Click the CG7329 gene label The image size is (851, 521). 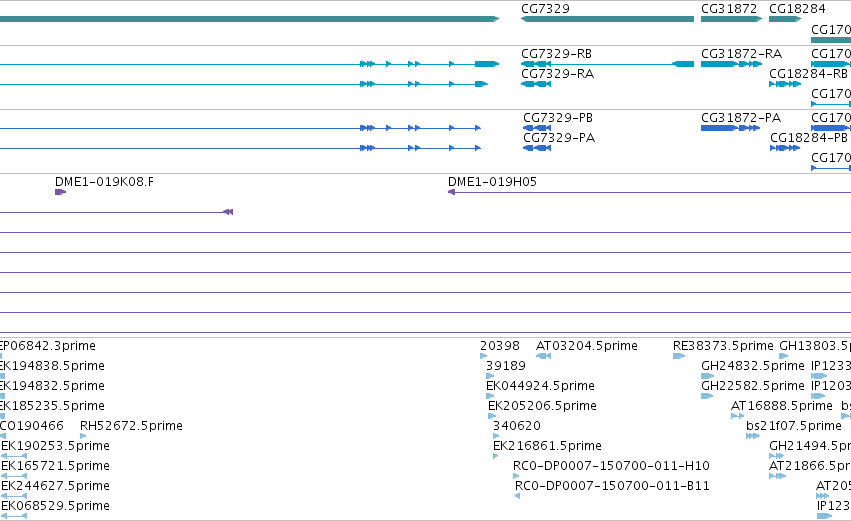pyautogui.click(x=545, y=9)
